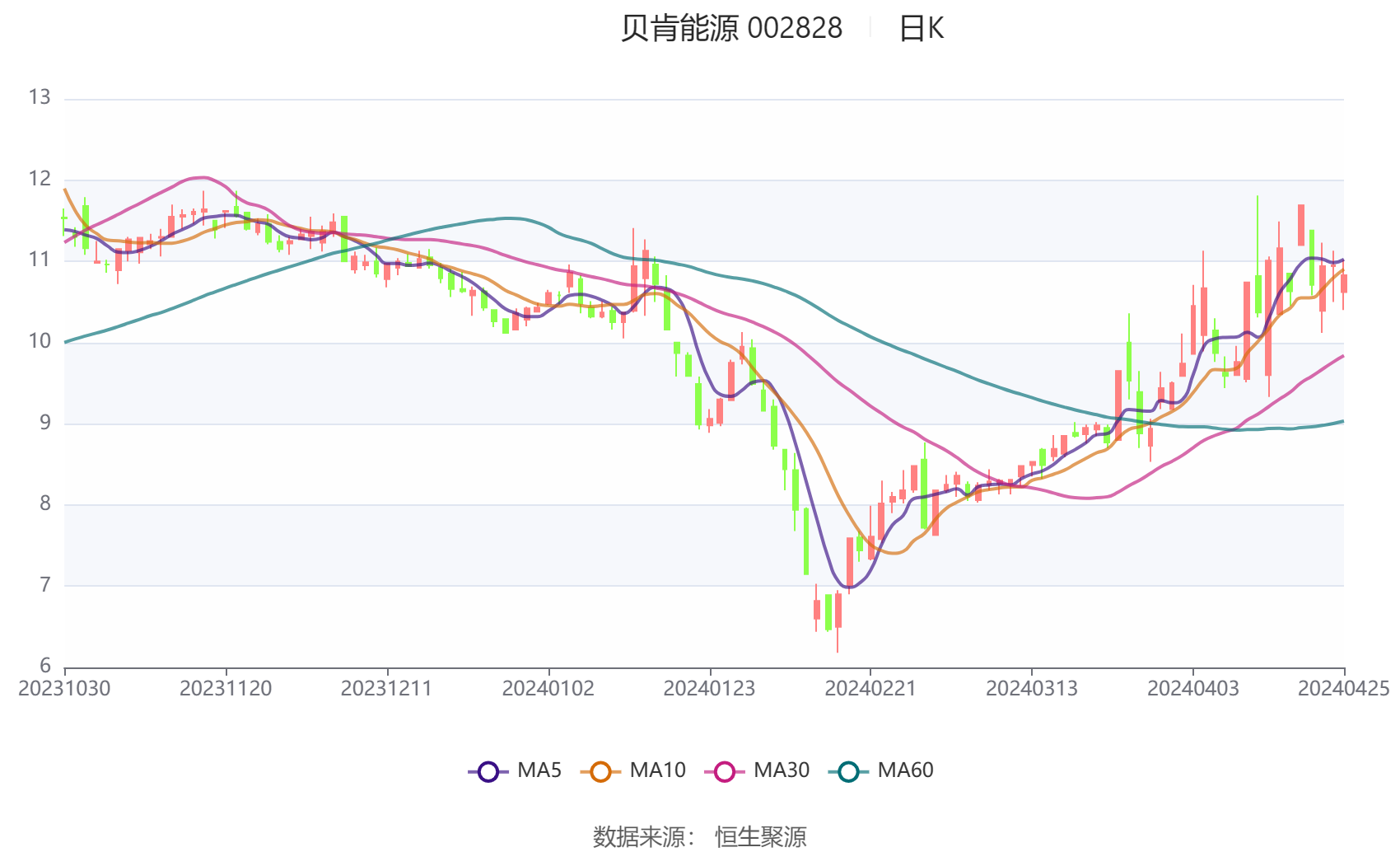Click the x-axis date 20231120

226,689
